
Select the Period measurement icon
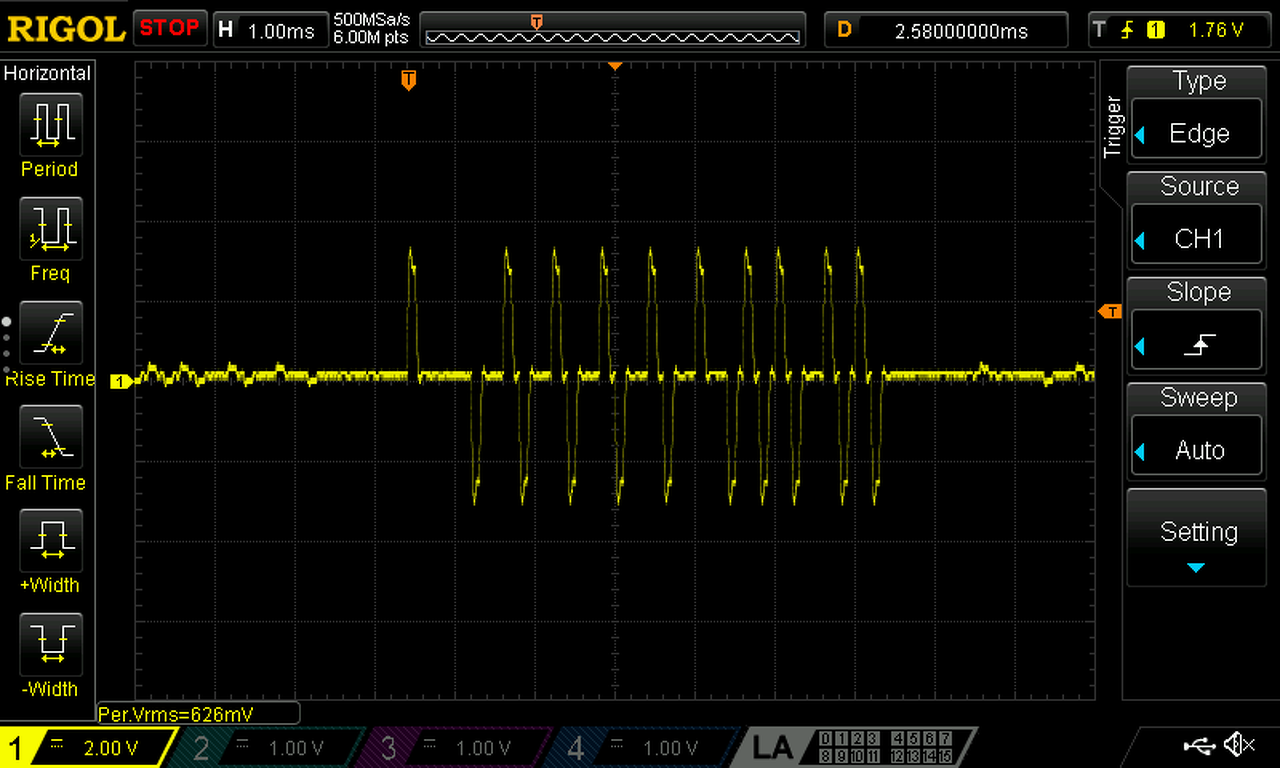coord(50,126)
